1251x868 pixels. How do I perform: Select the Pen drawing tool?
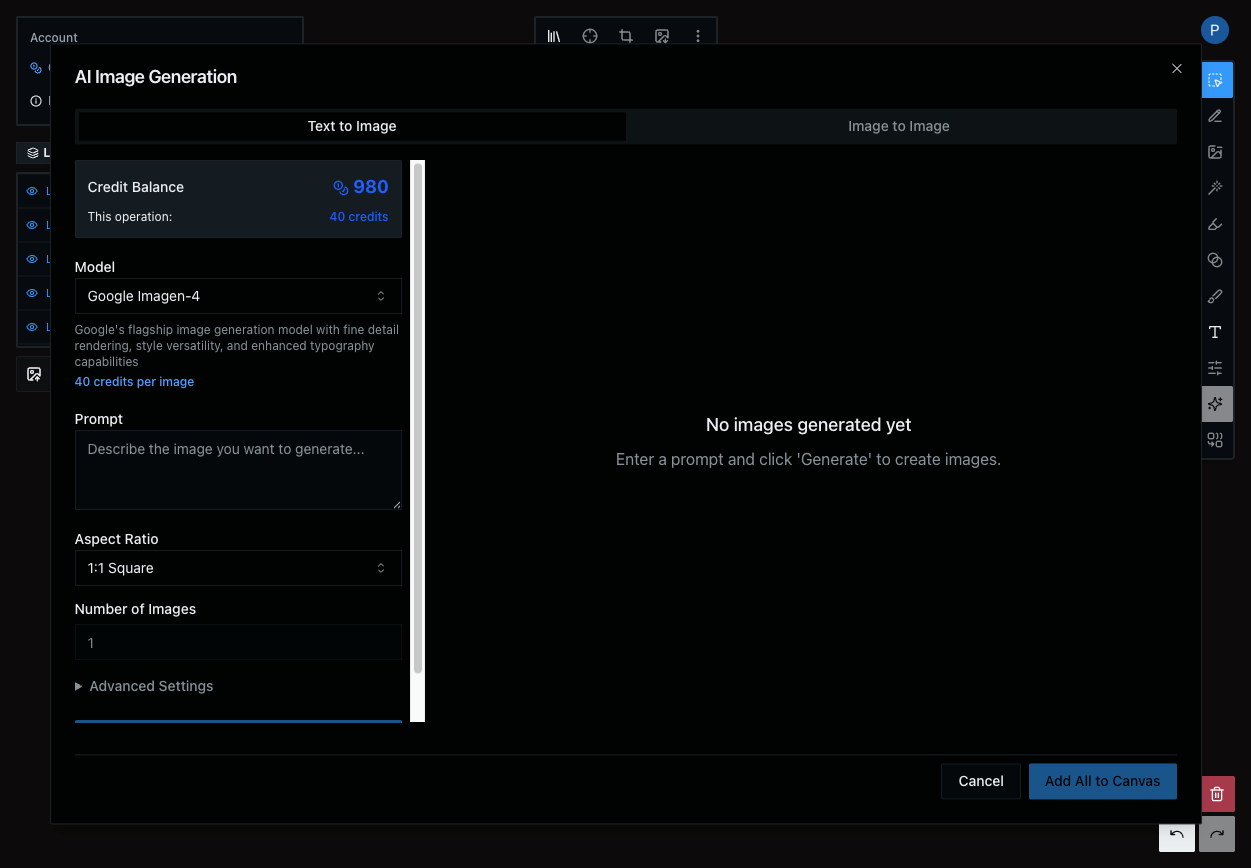coord(1215,116)
